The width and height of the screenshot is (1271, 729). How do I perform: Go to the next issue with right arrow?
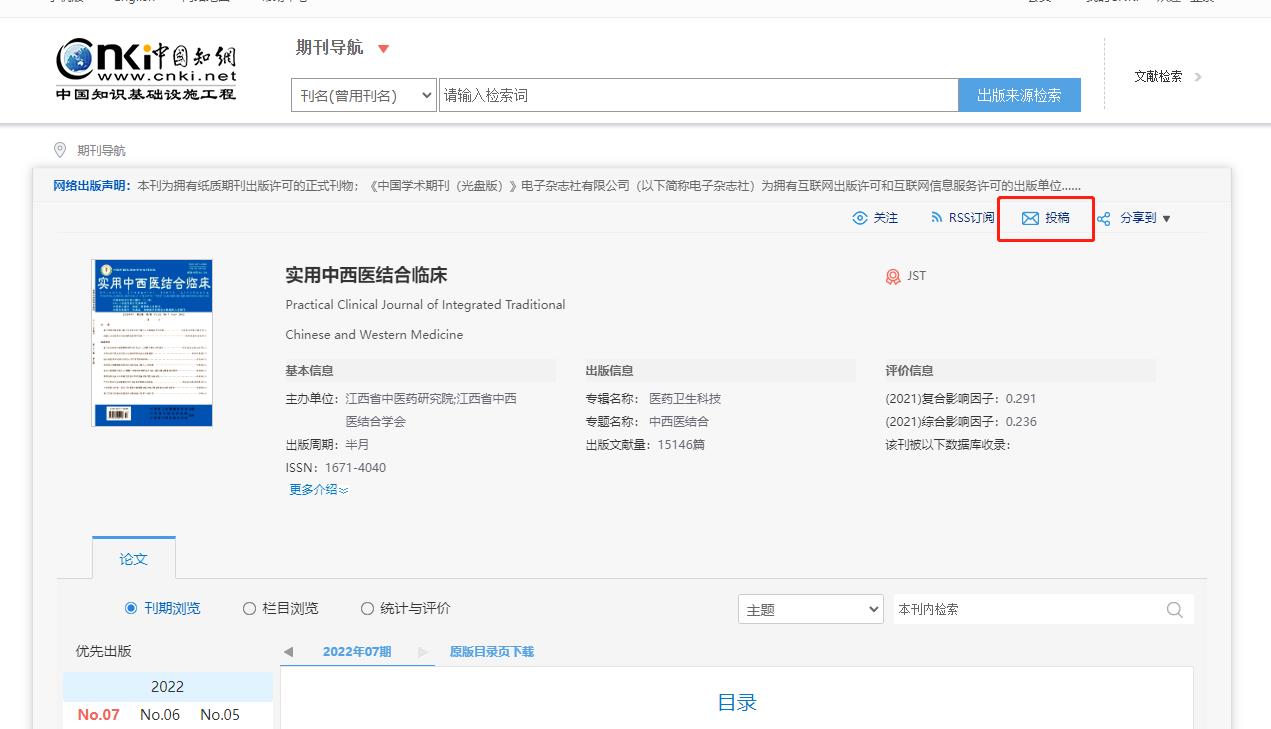coord(423,652)
